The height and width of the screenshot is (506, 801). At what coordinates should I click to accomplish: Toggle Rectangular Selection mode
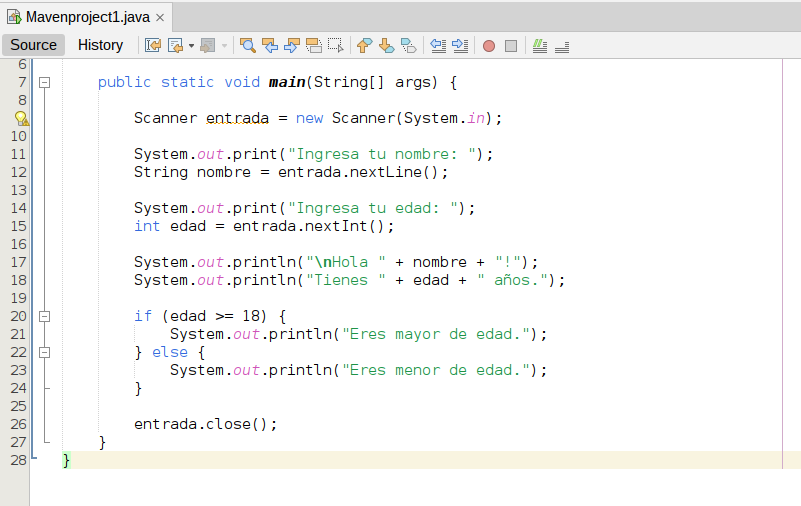[336, 45]
